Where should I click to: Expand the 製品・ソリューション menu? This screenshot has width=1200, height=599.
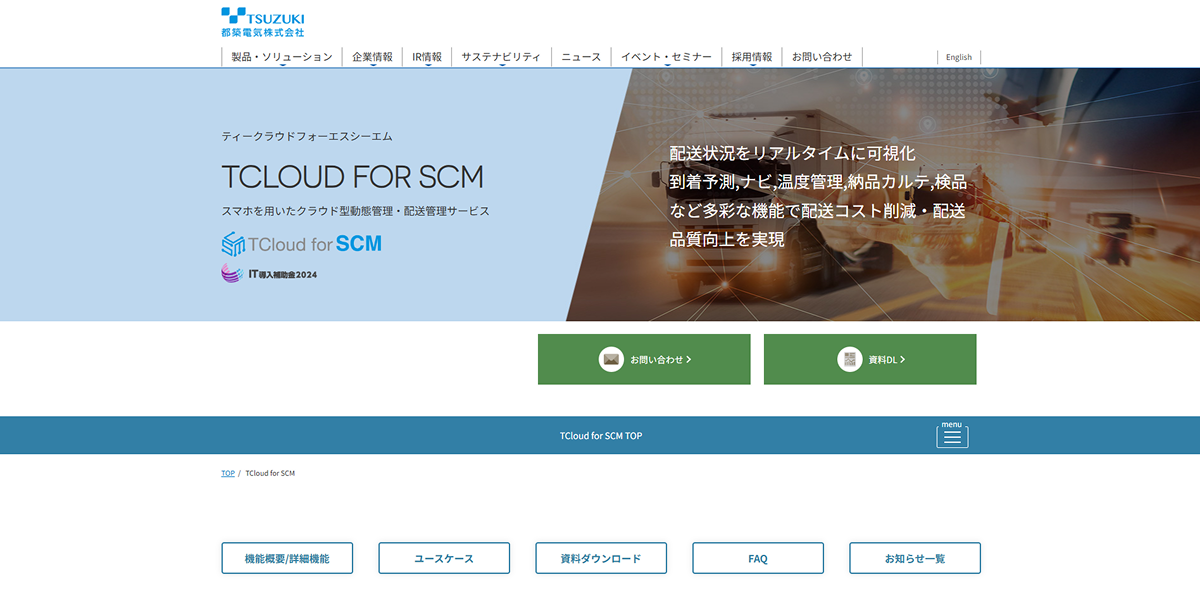point(281,57)
